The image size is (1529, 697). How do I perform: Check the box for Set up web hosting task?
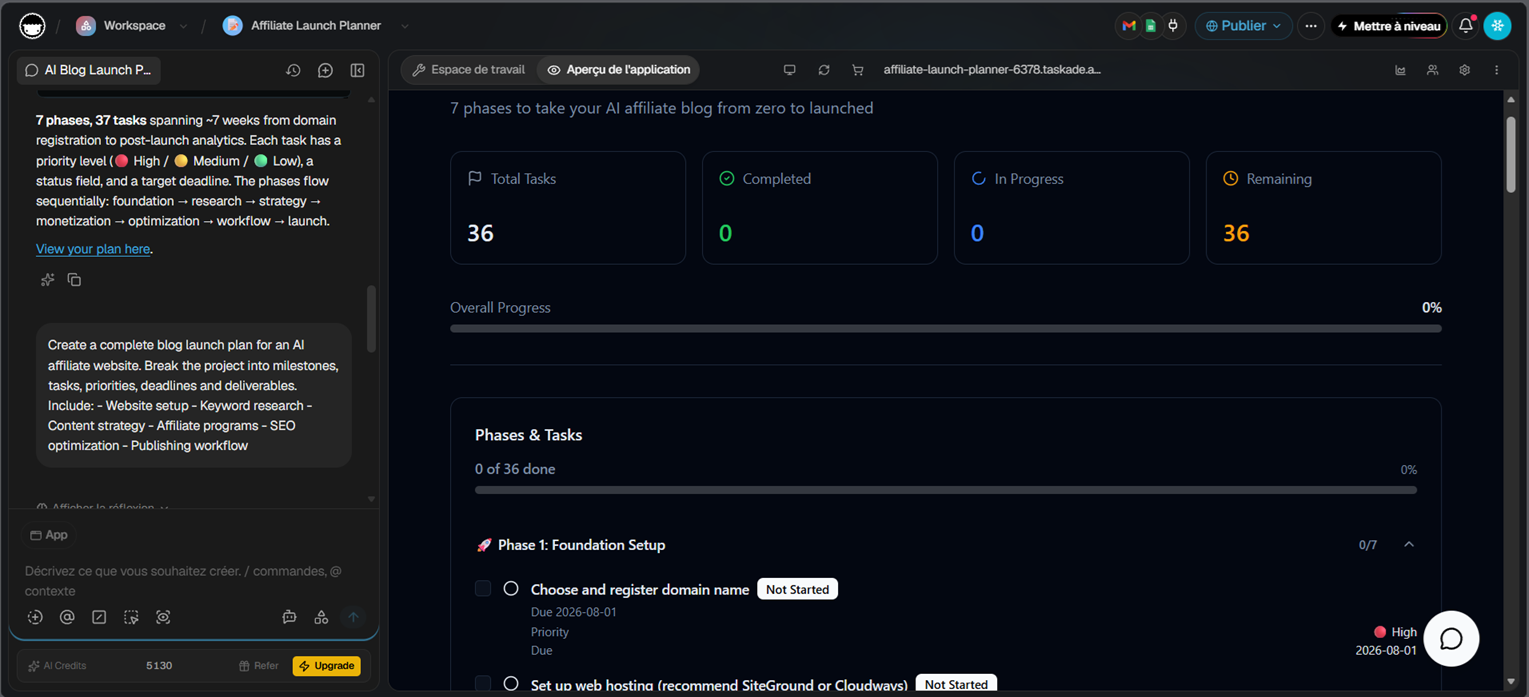click(x=483, y=684)
